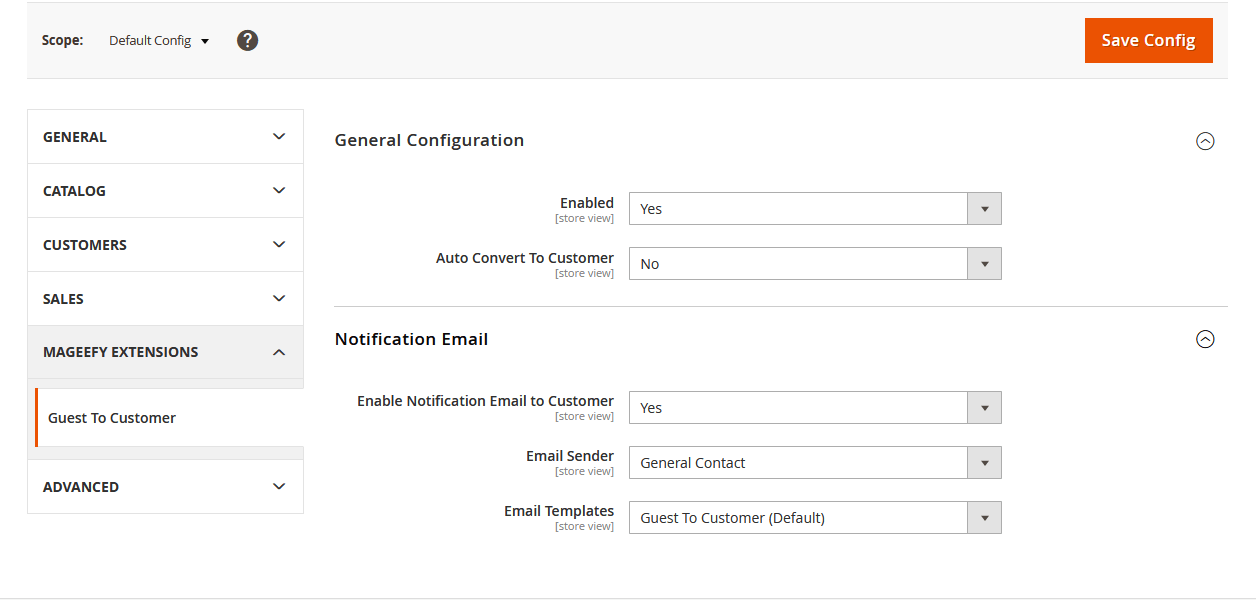Click the Save Config button
The image size is (1256, 600).
(x=1148, y=41)
